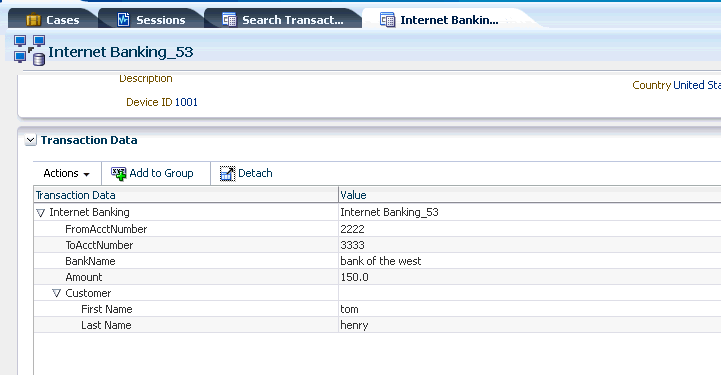721x375 pixels.
Task: Click the Value column header
Action: pos(530,195)
